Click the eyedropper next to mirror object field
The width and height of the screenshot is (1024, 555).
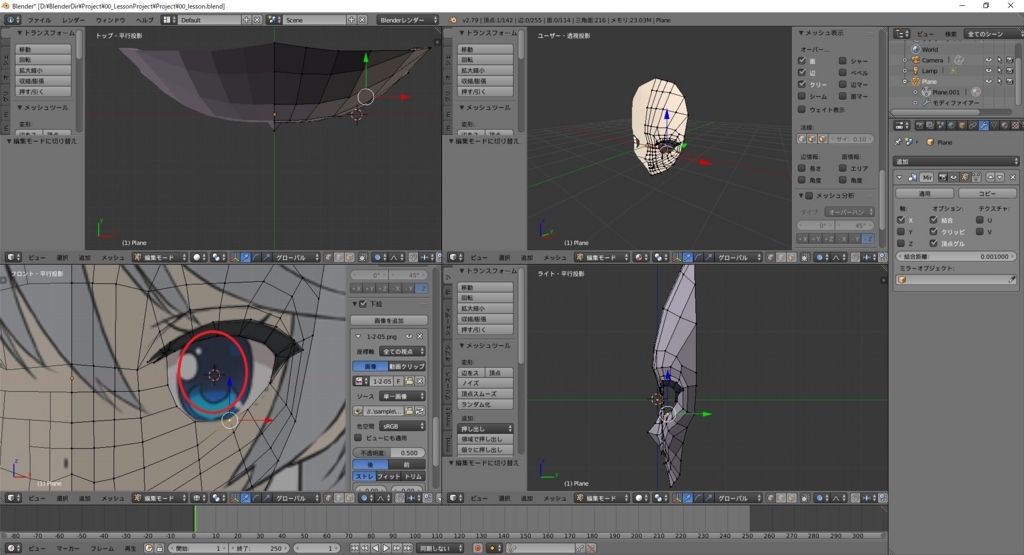[1011, 280]
